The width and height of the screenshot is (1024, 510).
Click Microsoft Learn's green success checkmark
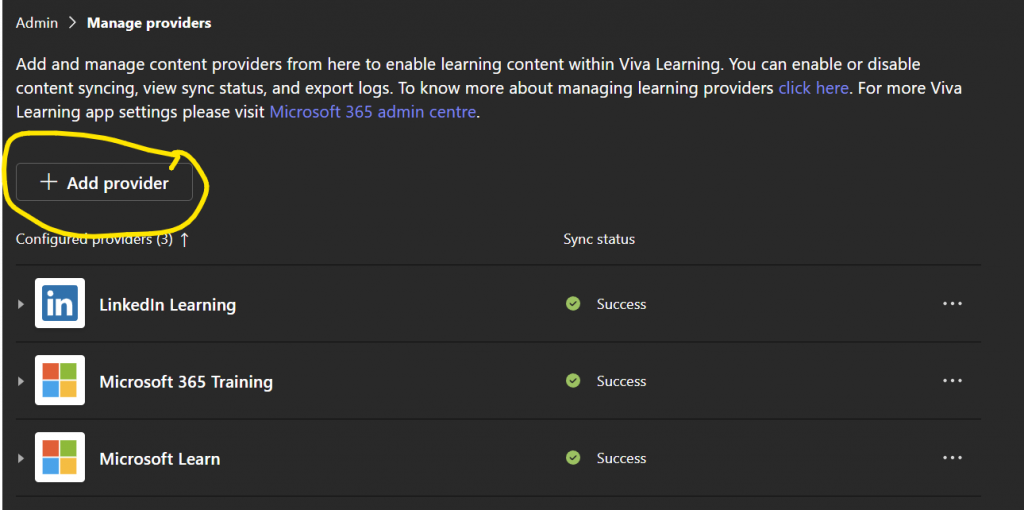click(573, 458)
